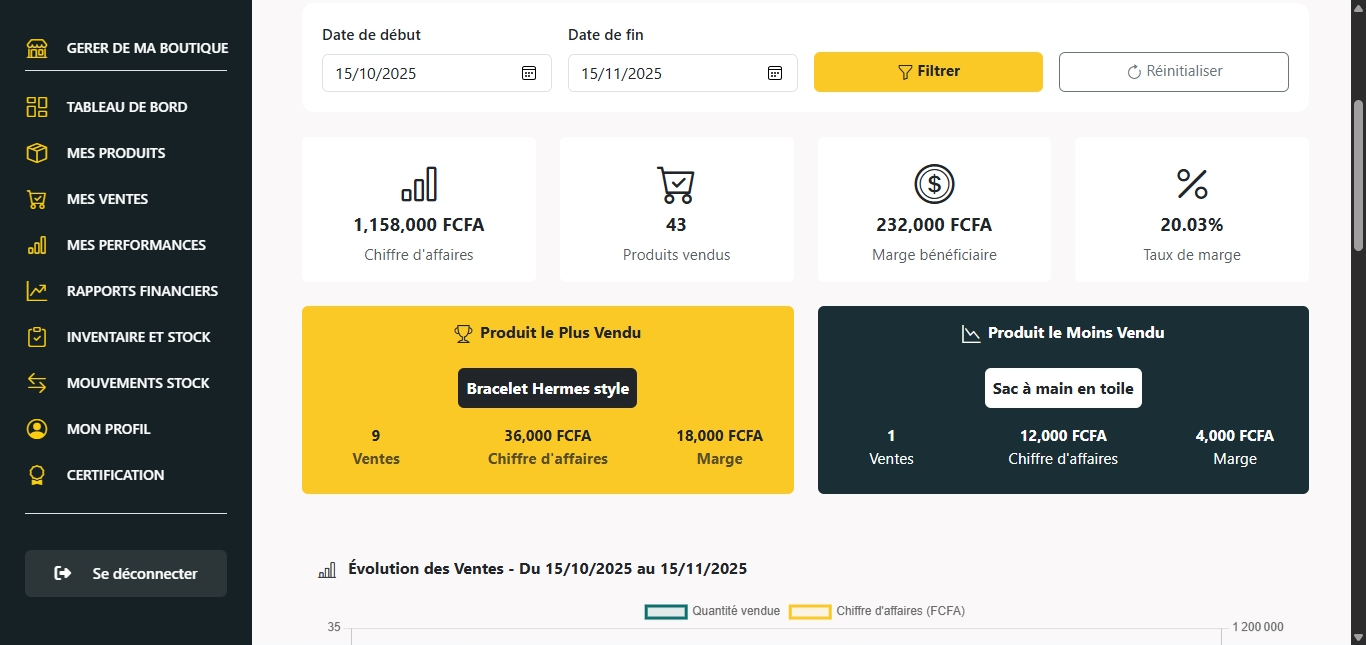Click Se déconnecter to log out
The image size is (1366, 645).
click(126, 574)
